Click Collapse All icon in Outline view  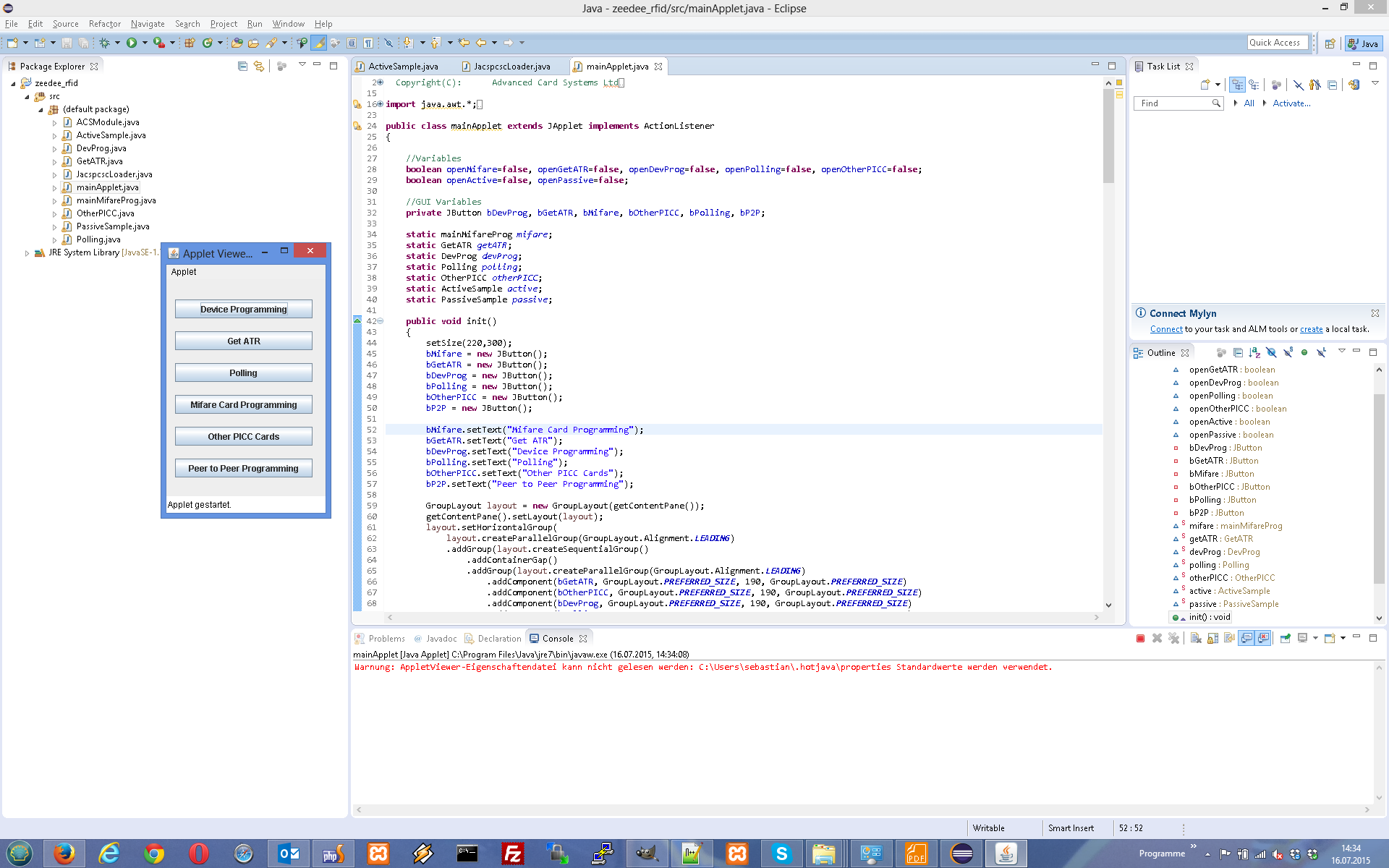pyautogui.click(x=1238, y=353)
